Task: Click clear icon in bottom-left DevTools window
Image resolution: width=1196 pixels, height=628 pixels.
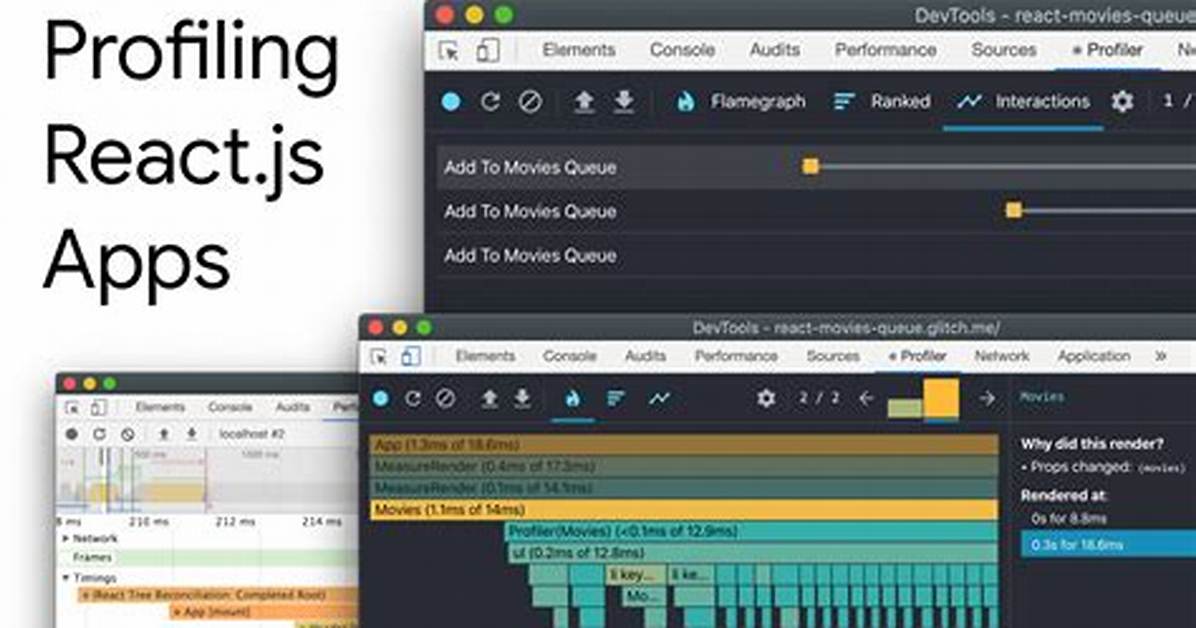Action: 127,434
